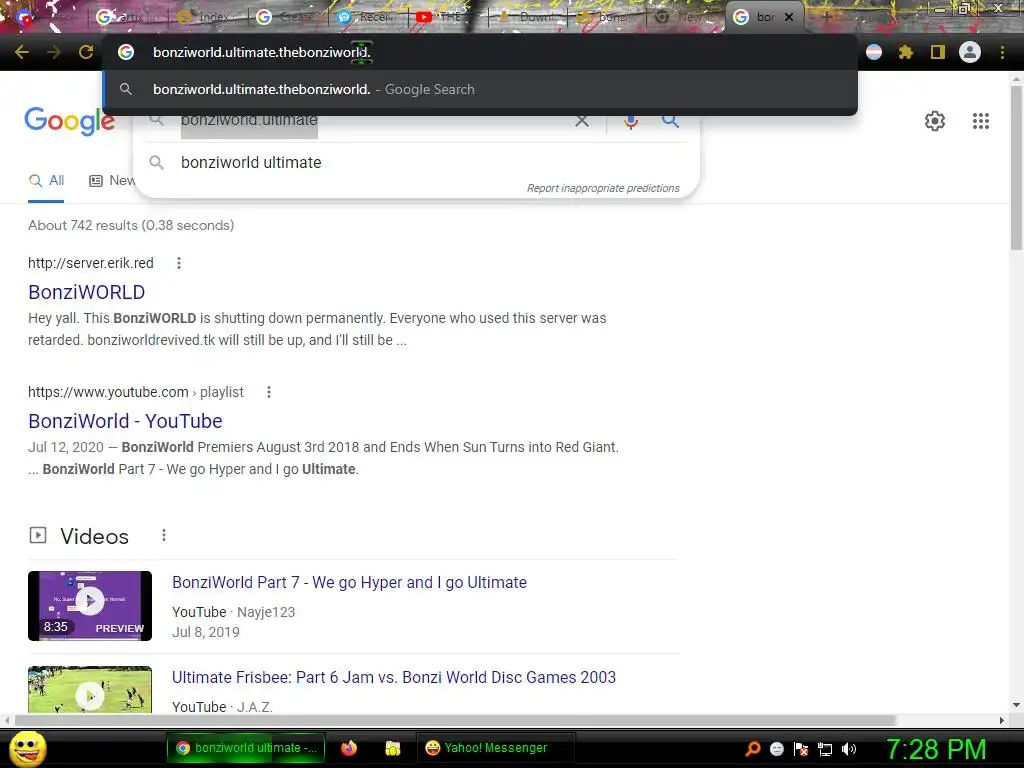Open a new tab with the plus button
This screenshot has height=768, width=1024.
coord(826,17)
